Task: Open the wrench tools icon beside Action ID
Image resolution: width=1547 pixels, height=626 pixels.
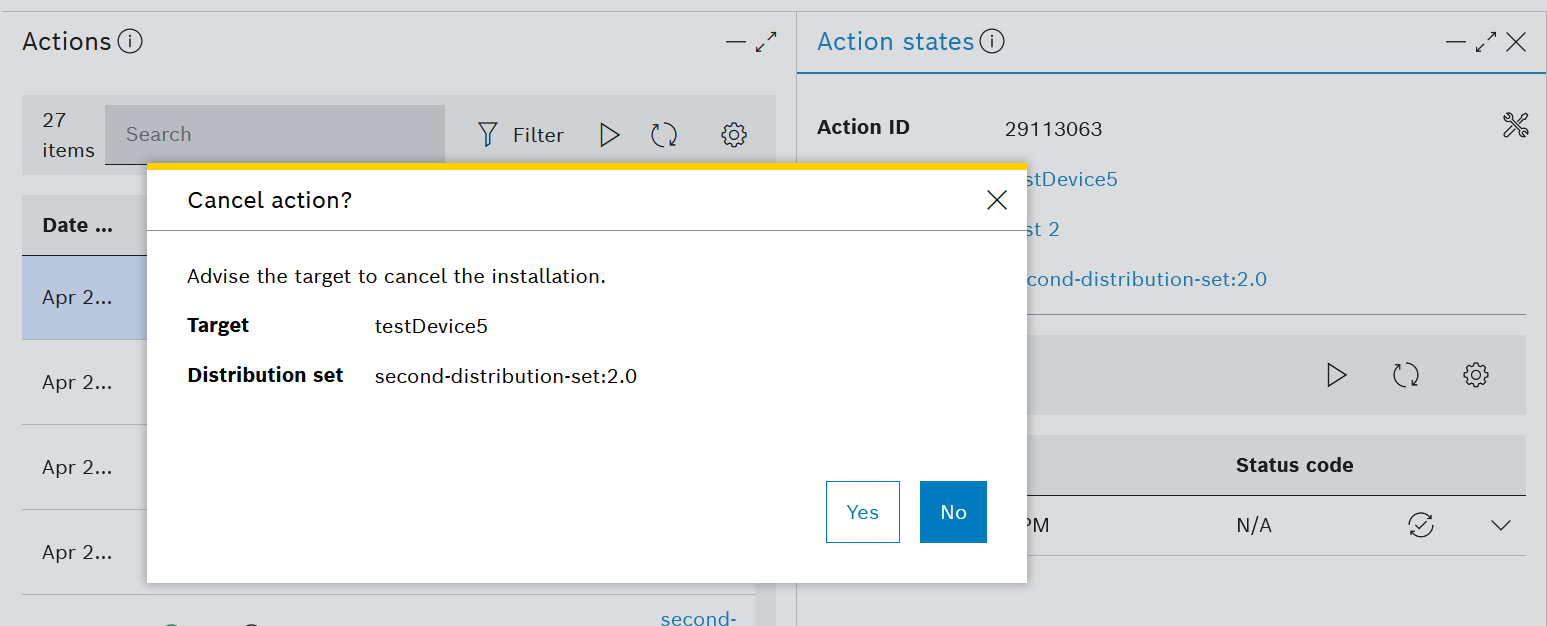Action: click(x=1515, y=126)
